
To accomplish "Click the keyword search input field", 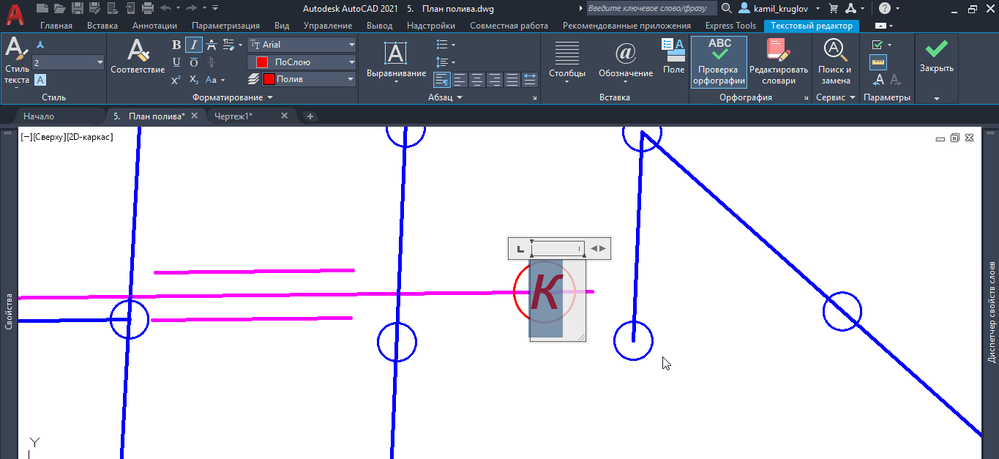I will (x=651, y=8).
